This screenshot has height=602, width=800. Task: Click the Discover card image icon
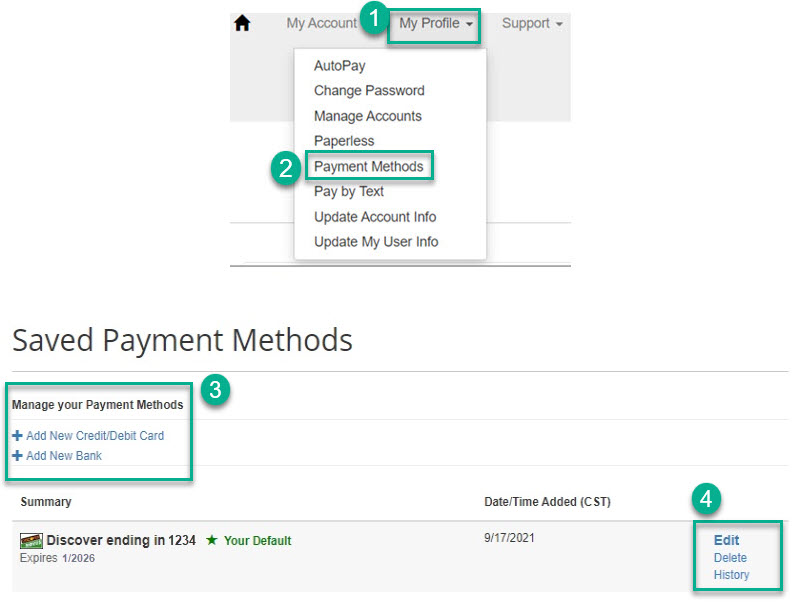pos(30,540)
